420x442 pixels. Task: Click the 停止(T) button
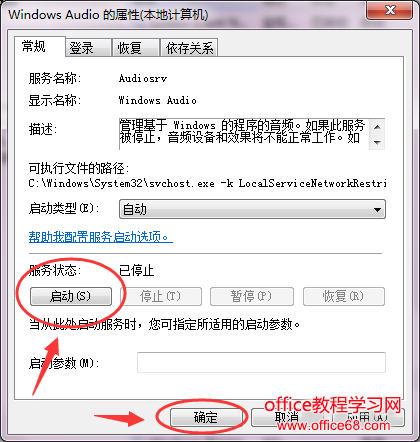tap(160, 296)
